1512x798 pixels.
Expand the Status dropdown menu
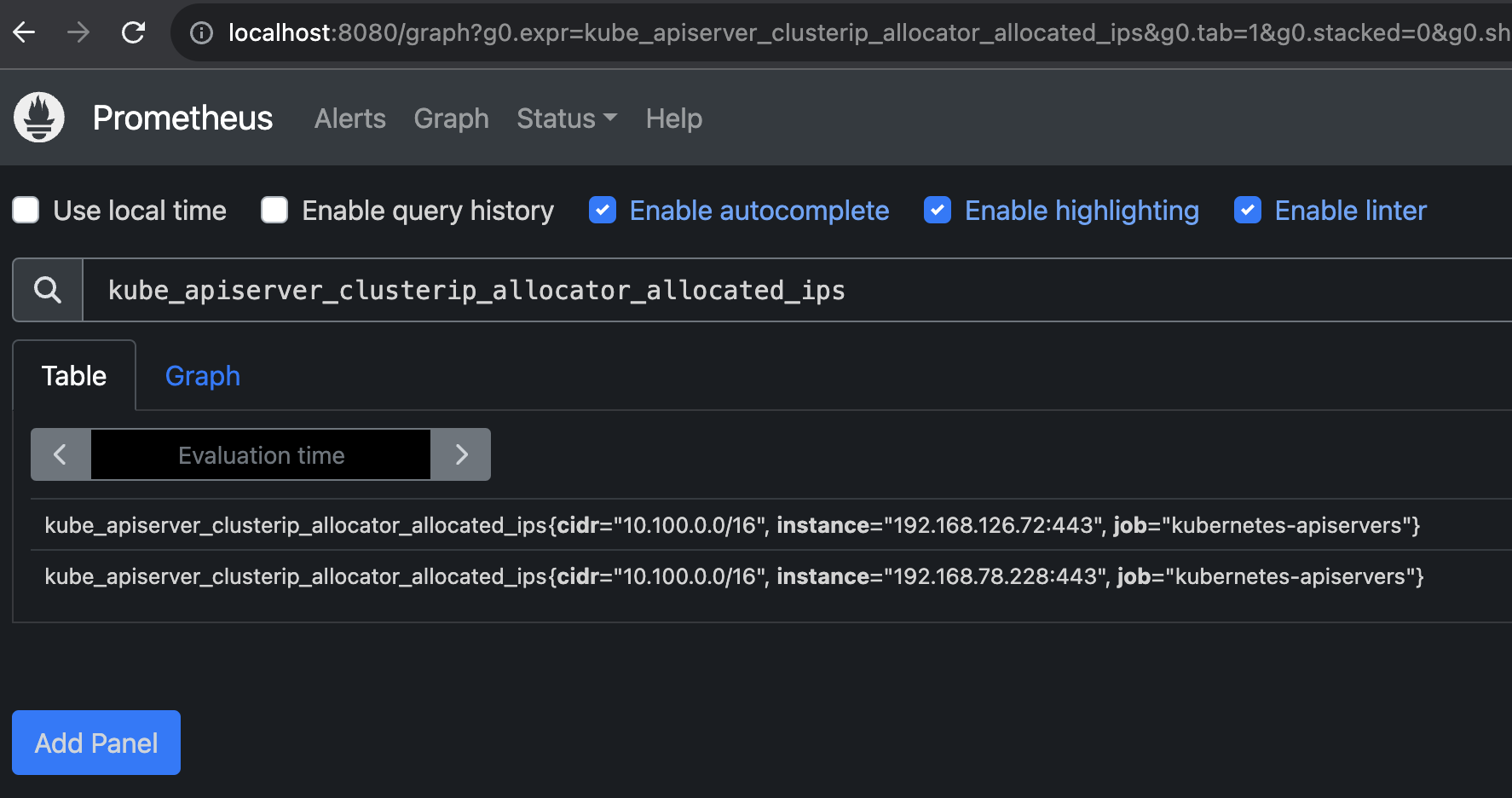coord(567,119)
